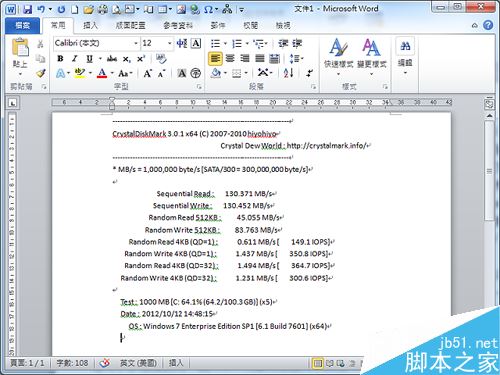Viewport: 500px width, 375px height.
Task: Align text right
Action: (245, 59)
